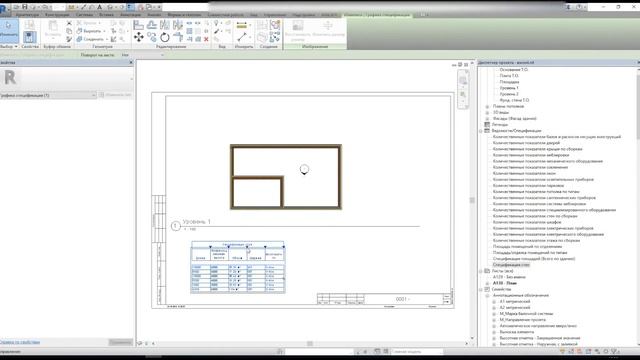Click the yellow Measure tool icon
Viewport: 640px width, 360px height.
[242, 25]
